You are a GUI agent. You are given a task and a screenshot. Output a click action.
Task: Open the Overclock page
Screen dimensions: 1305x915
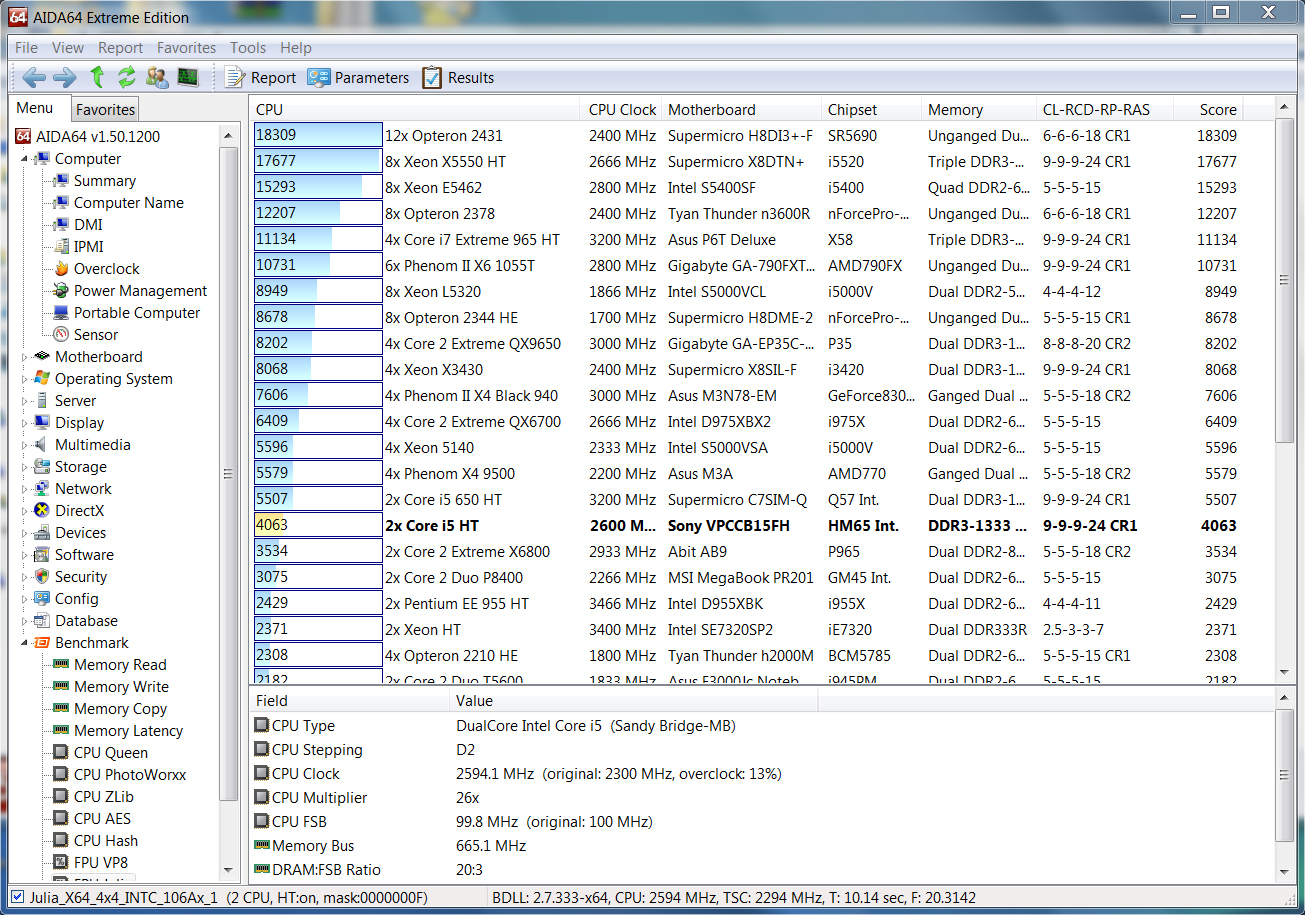(x=107, y=269)
